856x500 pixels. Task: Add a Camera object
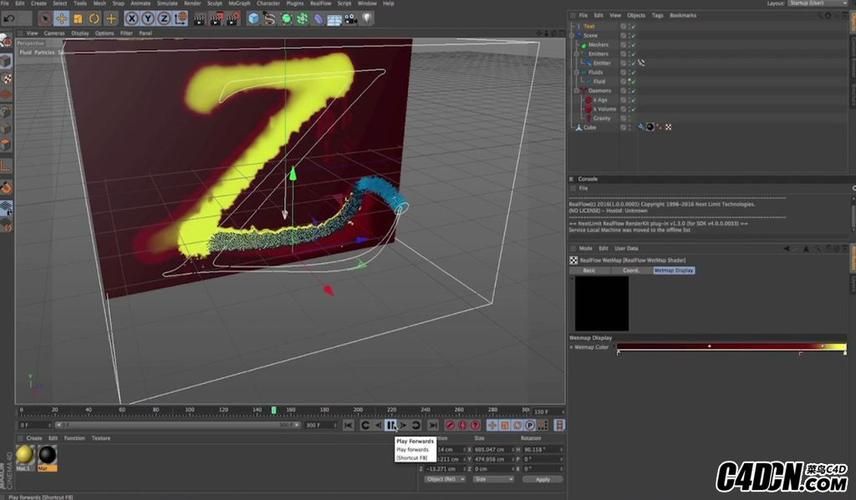coord(350,19)
